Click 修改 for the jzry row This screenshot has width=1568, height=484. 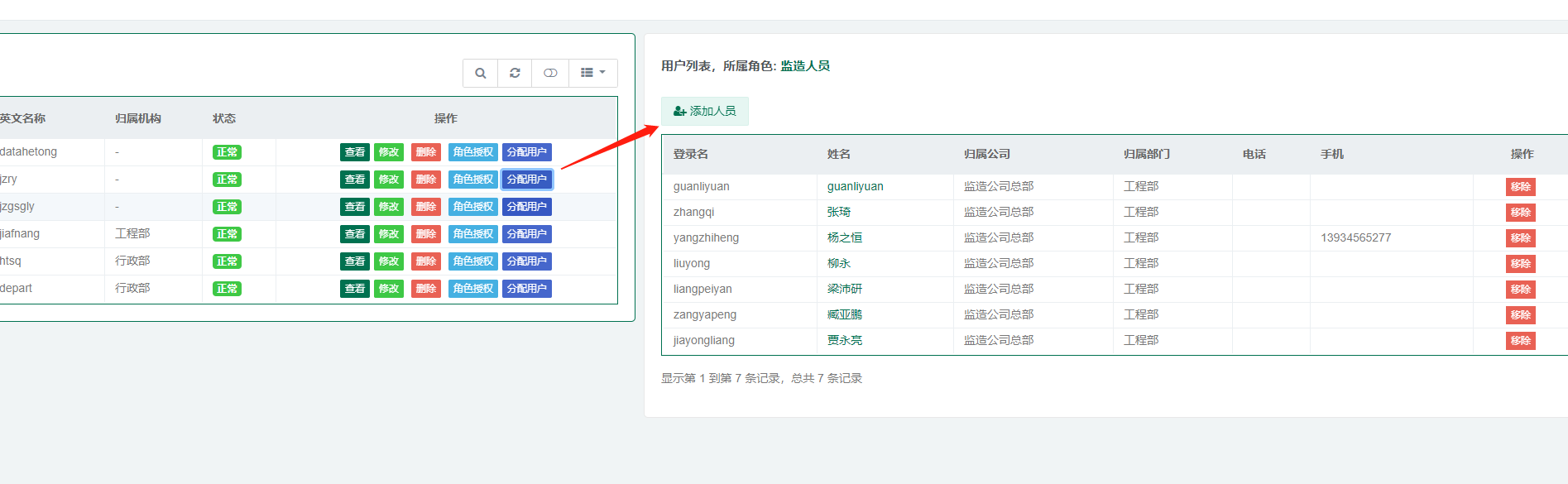point(389,180)
